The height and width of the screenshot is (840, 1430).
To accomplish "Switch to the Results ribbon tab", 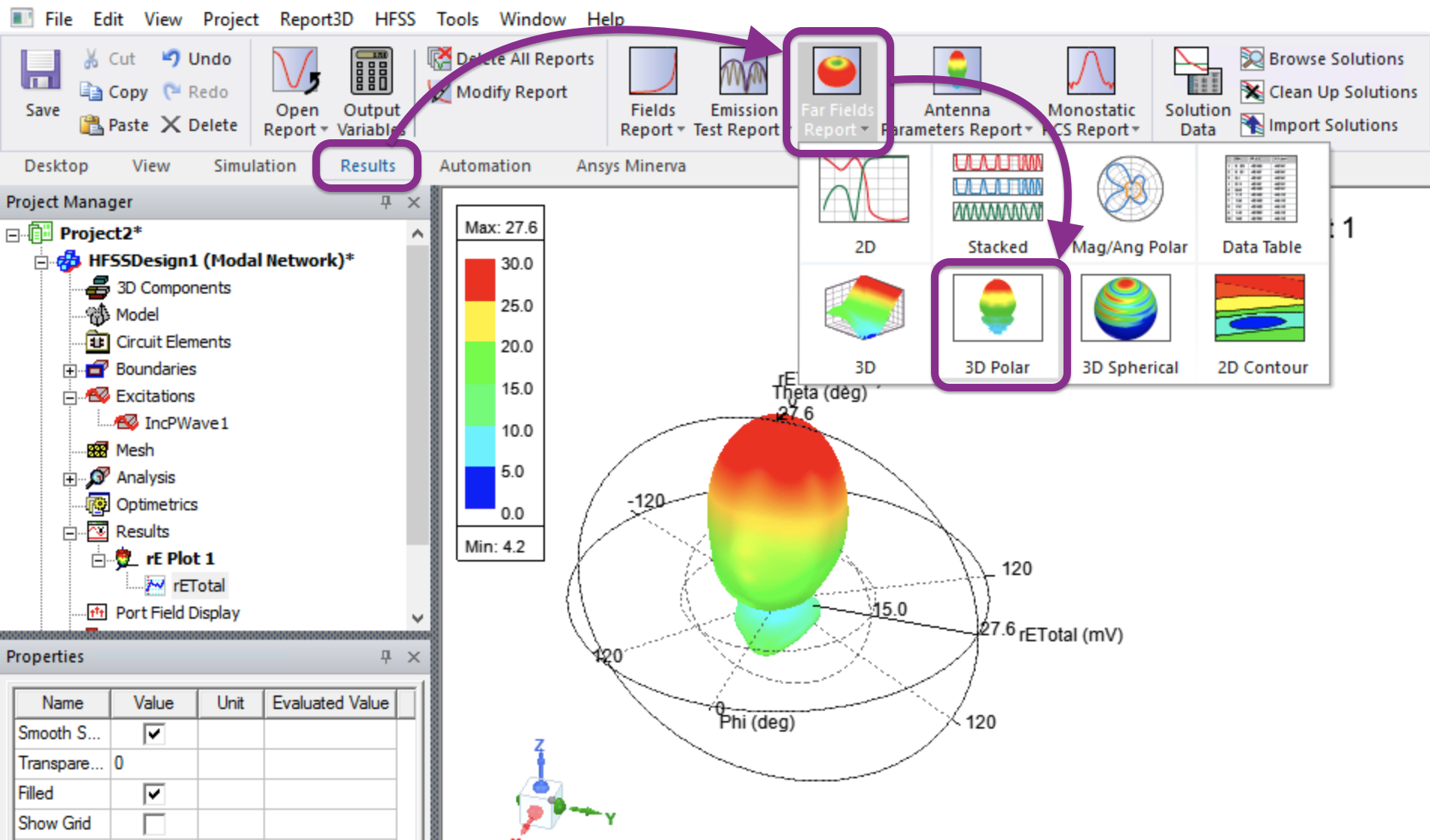I will (x=367, y=166).
